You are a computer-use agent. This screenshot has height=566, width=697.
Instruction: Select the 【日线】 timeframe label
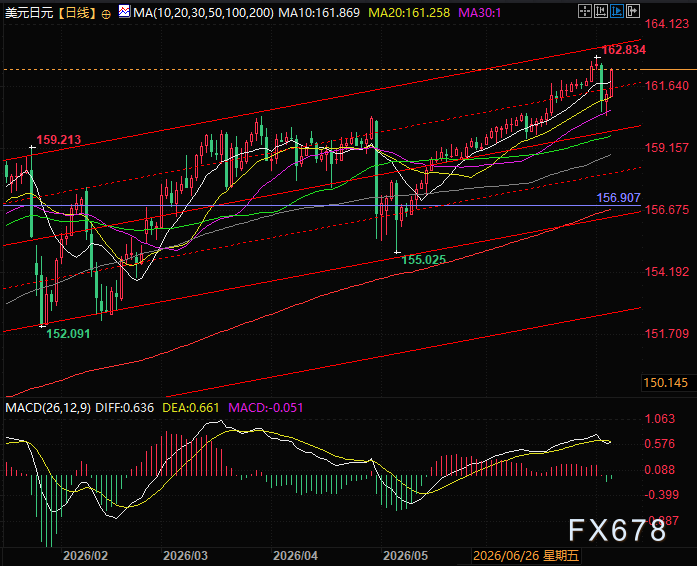(76, 12)
